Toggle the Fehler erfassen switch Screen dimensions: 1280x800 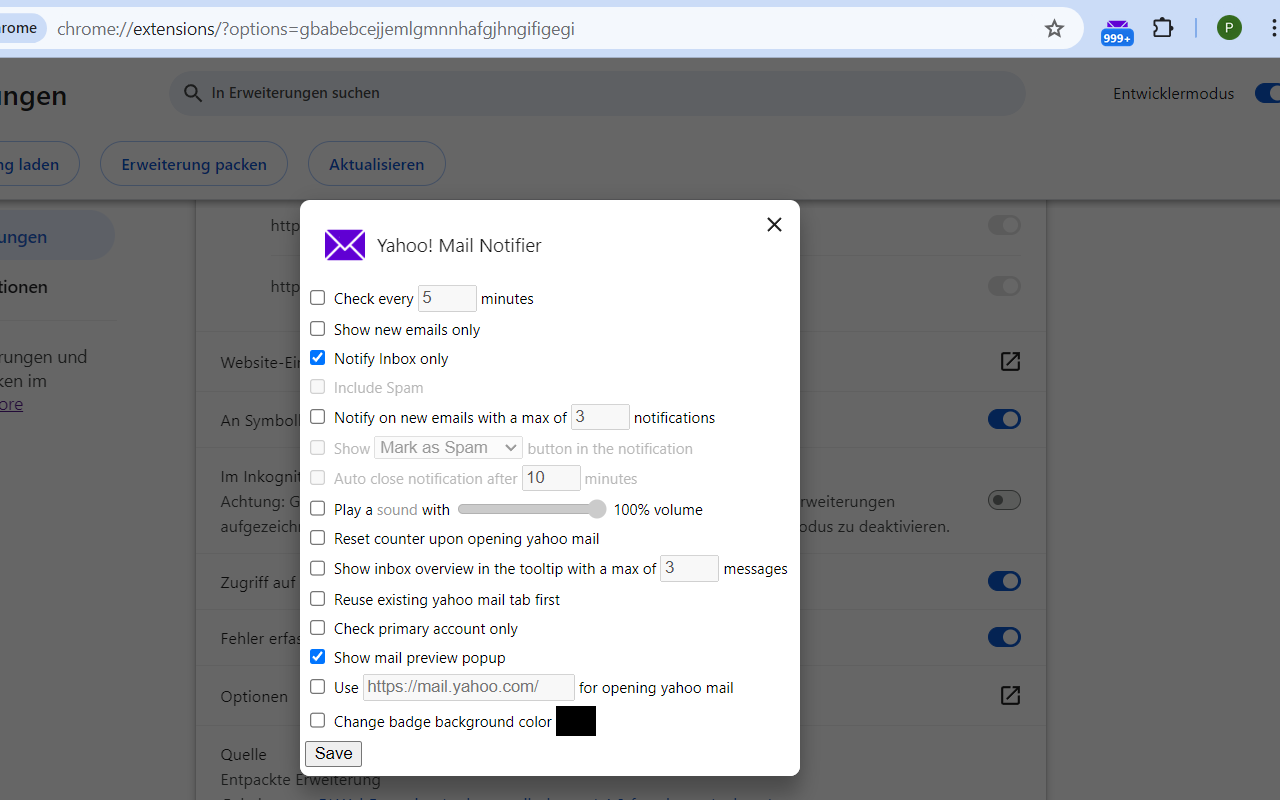(1004, 637)
